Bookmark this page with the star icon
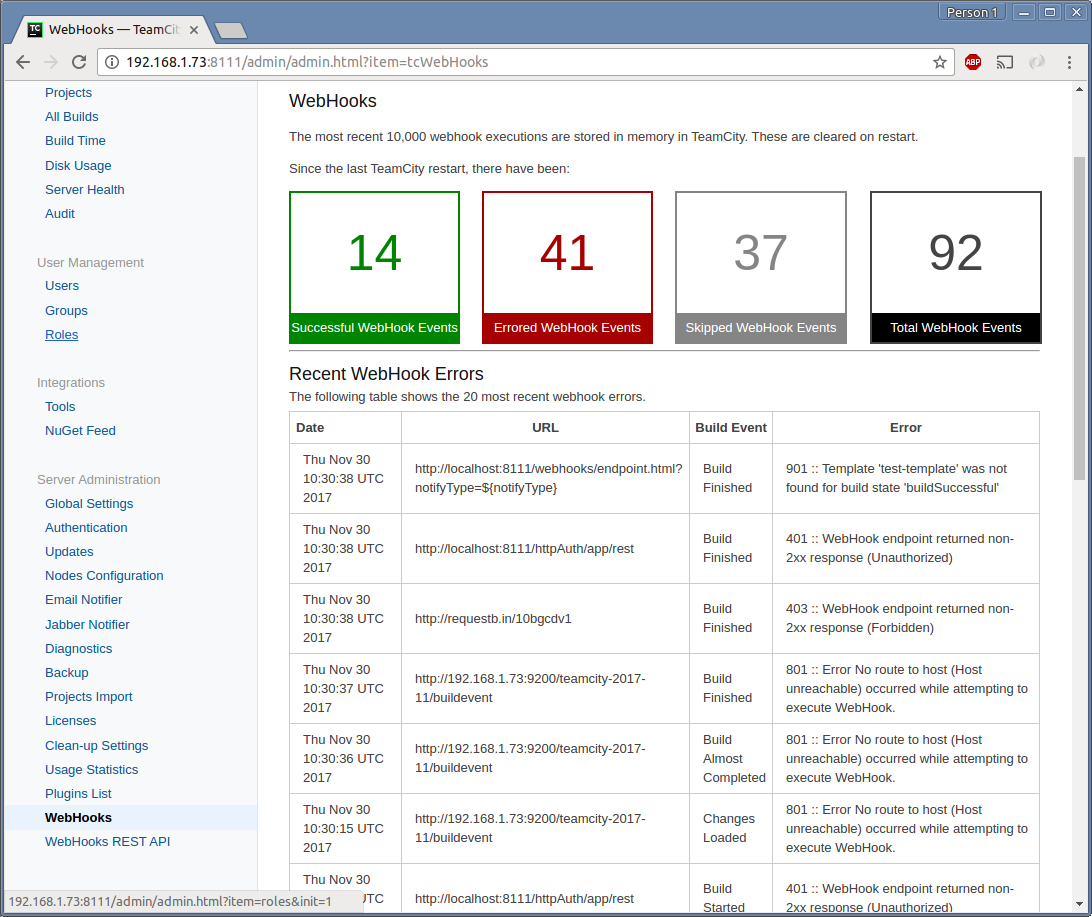Image resolution: width=1092 pixels, height=917 pixels. 939,62
